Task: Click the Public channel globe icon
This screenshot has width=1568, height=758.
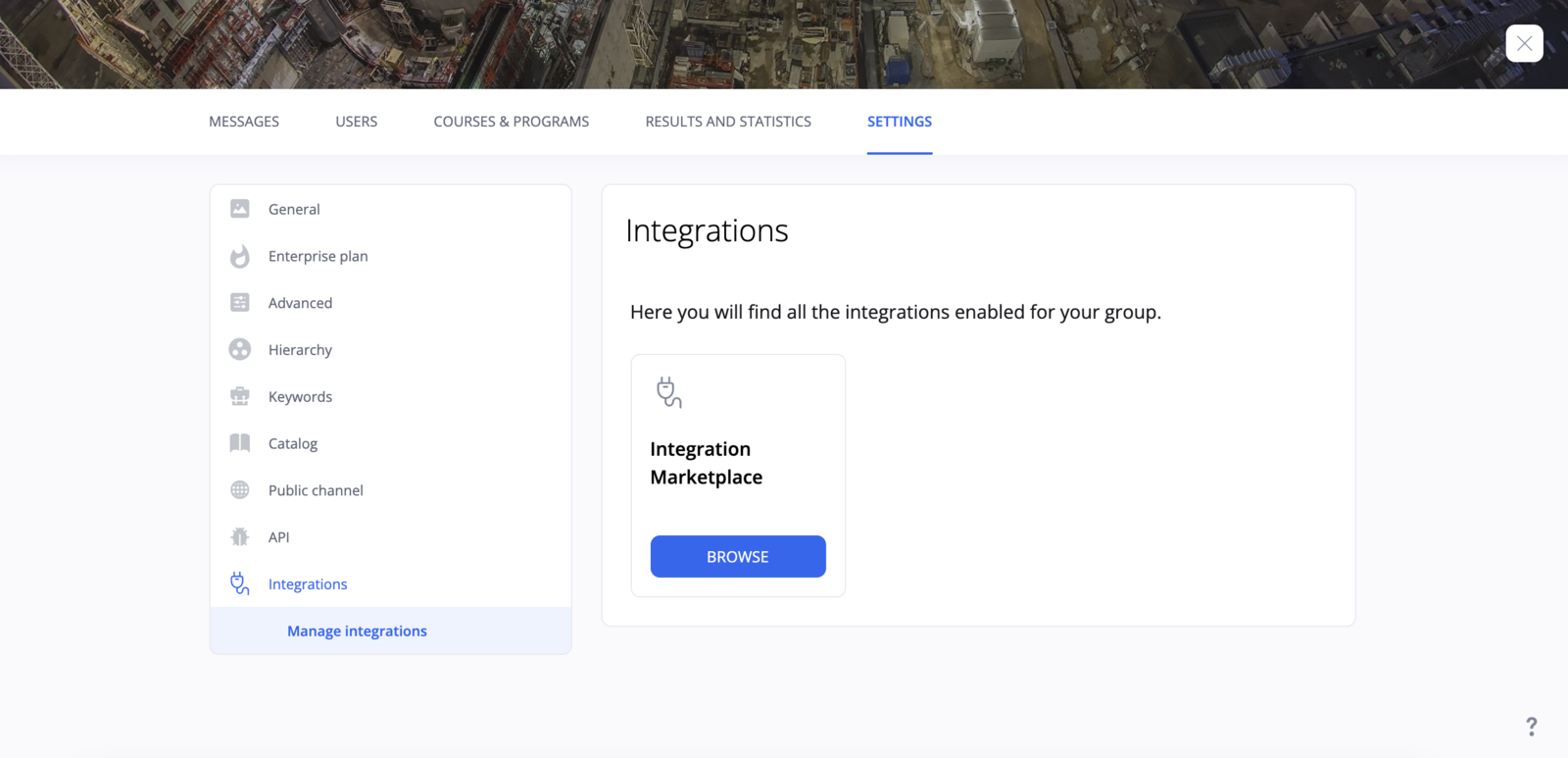Action: [x=239, y=489]
